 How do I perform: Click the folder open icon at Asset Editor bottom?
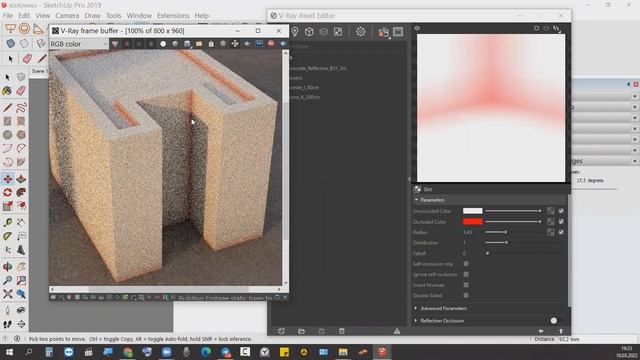click(301, 331)
